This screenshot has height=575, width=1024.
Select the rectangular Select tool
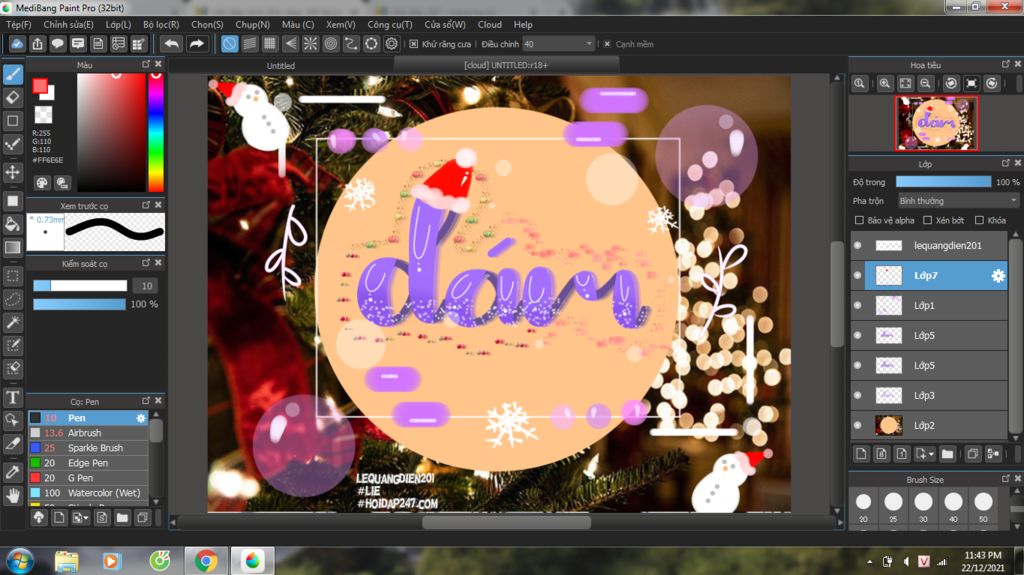tap(12, 276)
